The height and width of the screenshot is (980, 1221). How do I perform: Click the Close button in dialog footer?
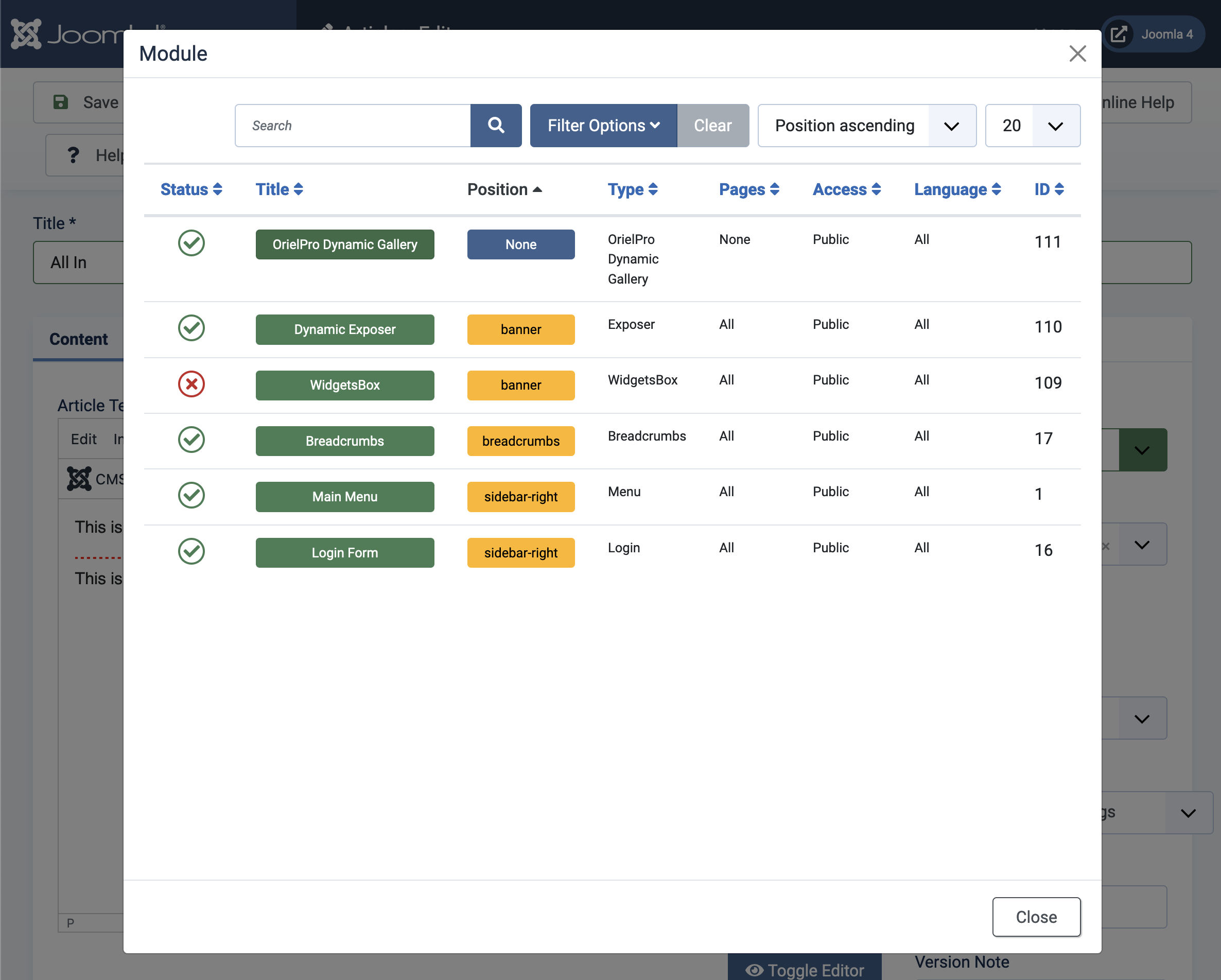coord(1036,917)
